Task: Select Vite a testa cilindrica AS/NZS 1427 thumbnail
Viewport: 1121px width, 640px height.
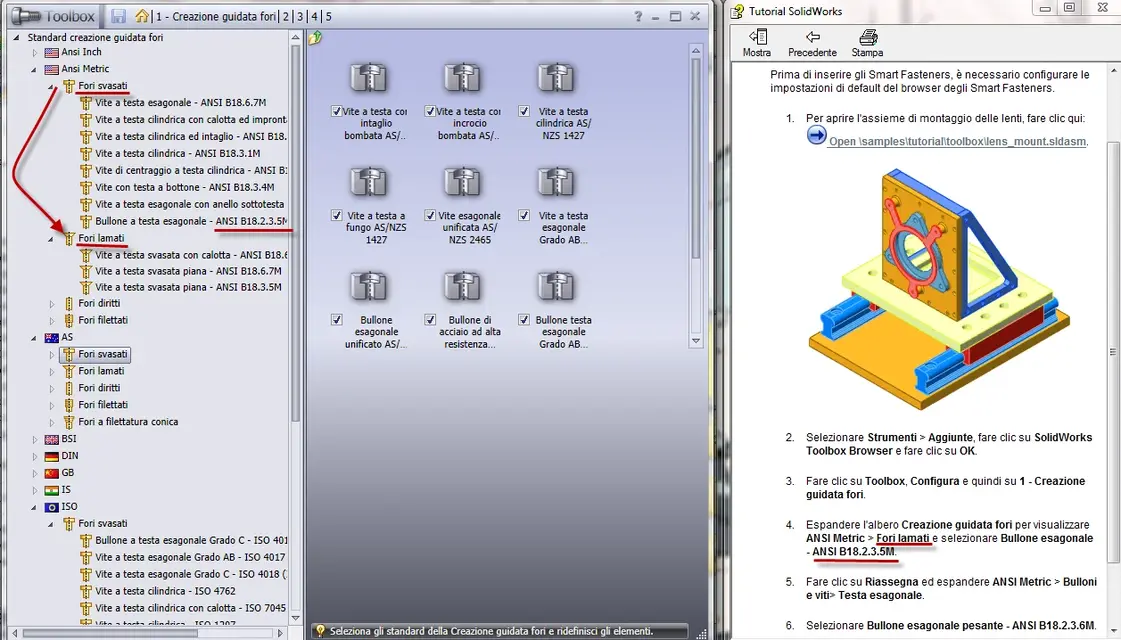Action: click(x=555, y=77)
